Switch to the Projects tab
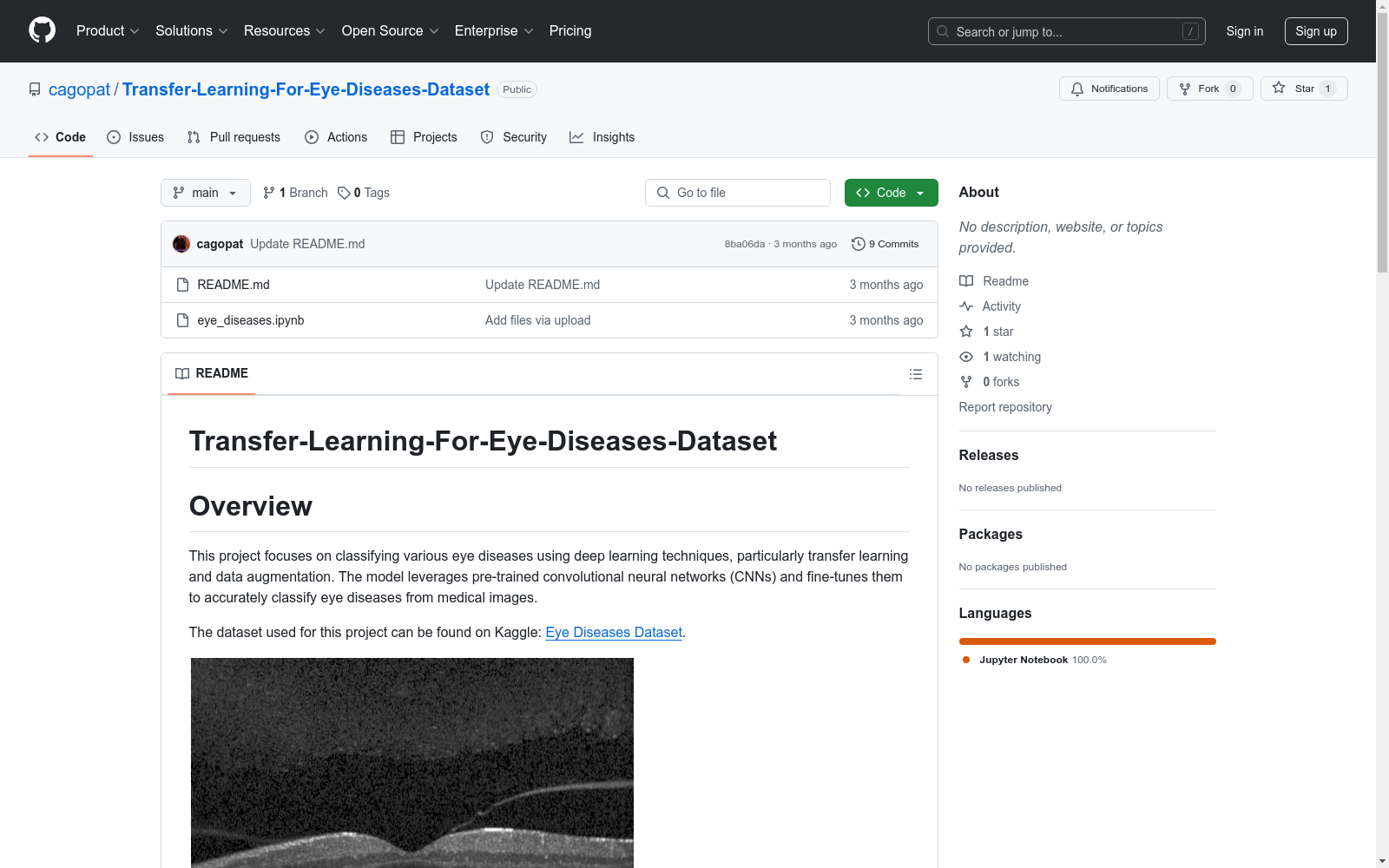Screen dimensions: 1389x868 tap(423, 137)
